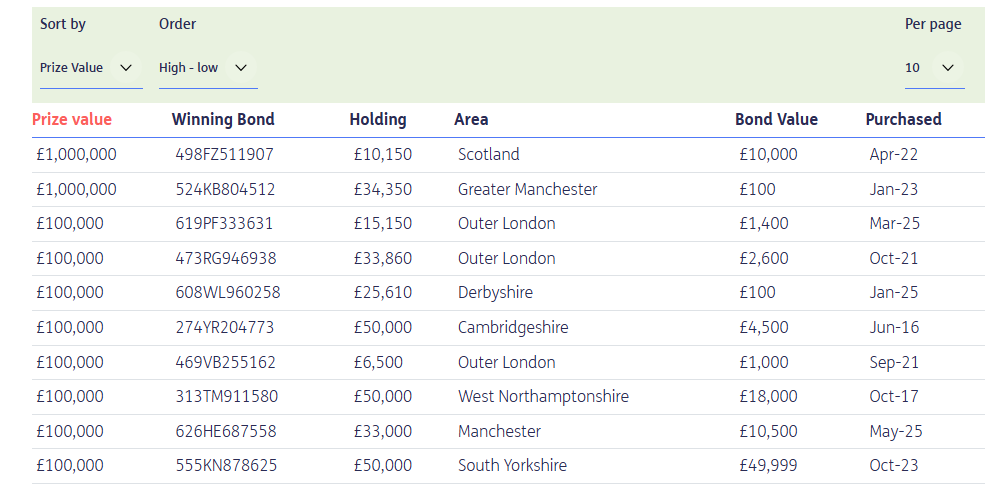997x501 pixels.
Task: Sort by the Prize value column header
Action: coord(72,119)
